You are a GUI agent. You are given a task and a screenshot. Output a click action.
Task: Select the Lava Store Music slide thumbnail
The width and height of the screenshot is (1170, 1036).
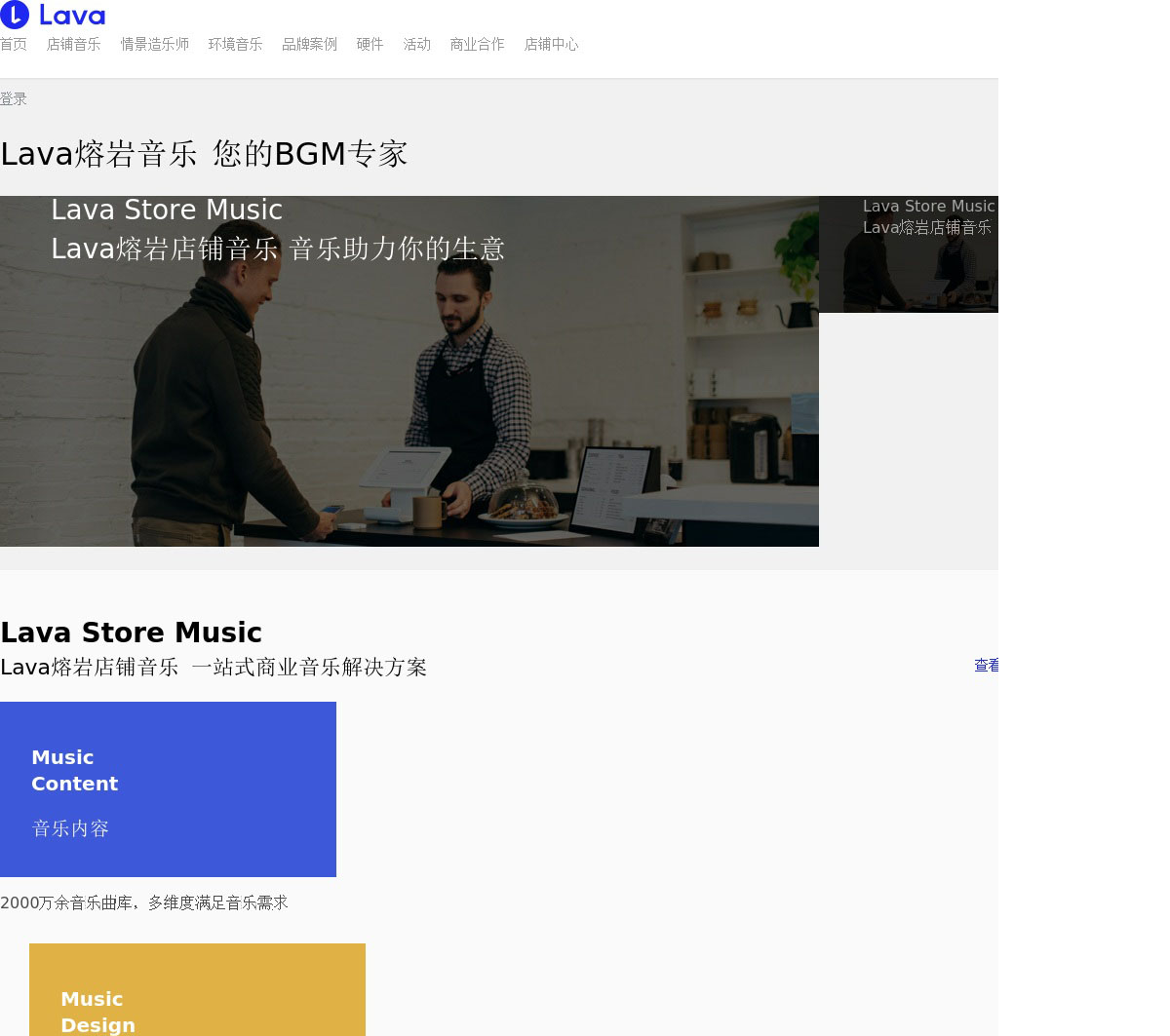(909, 254)
